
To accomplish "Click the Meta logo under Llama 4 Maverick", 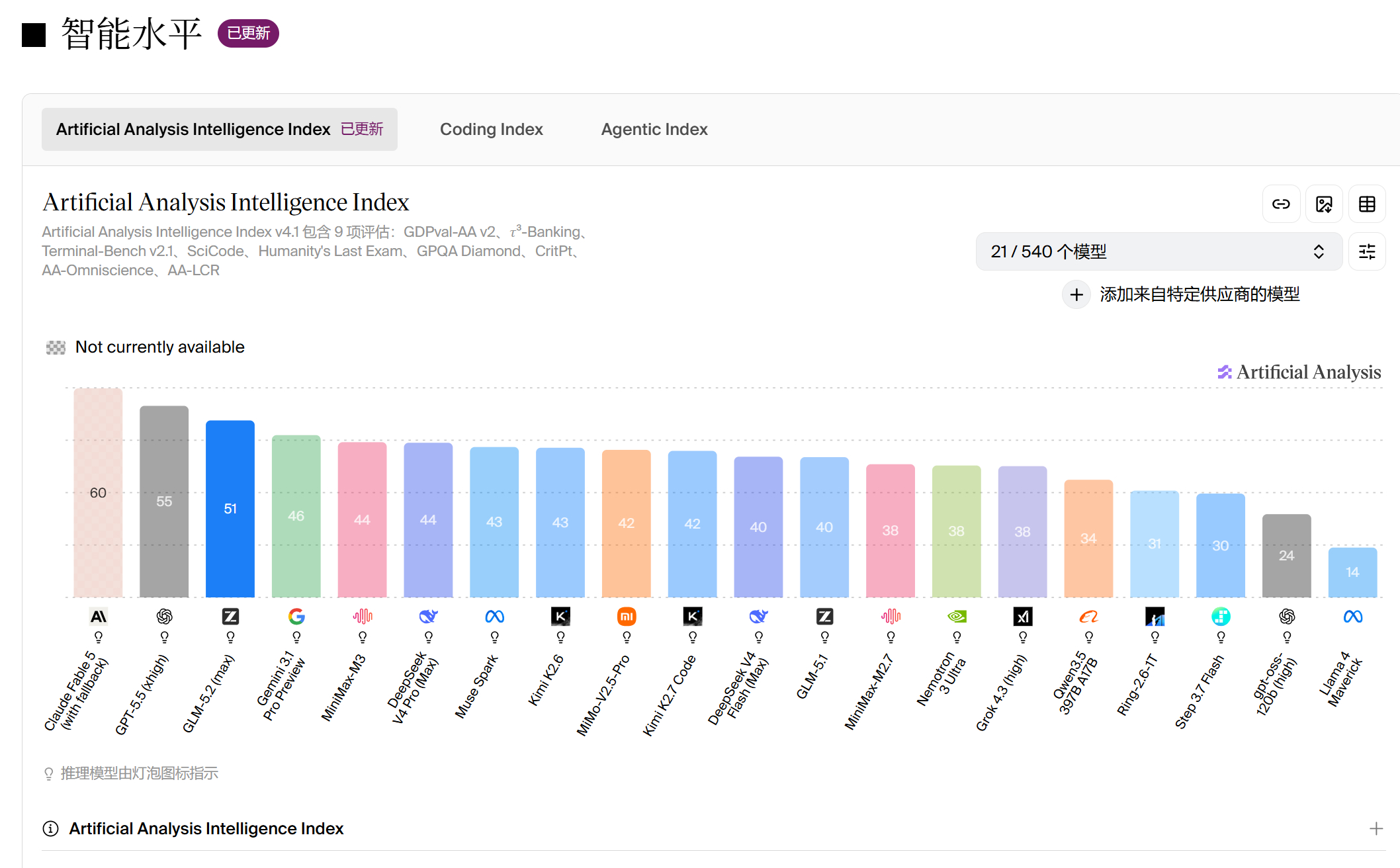I will 1353,617.
